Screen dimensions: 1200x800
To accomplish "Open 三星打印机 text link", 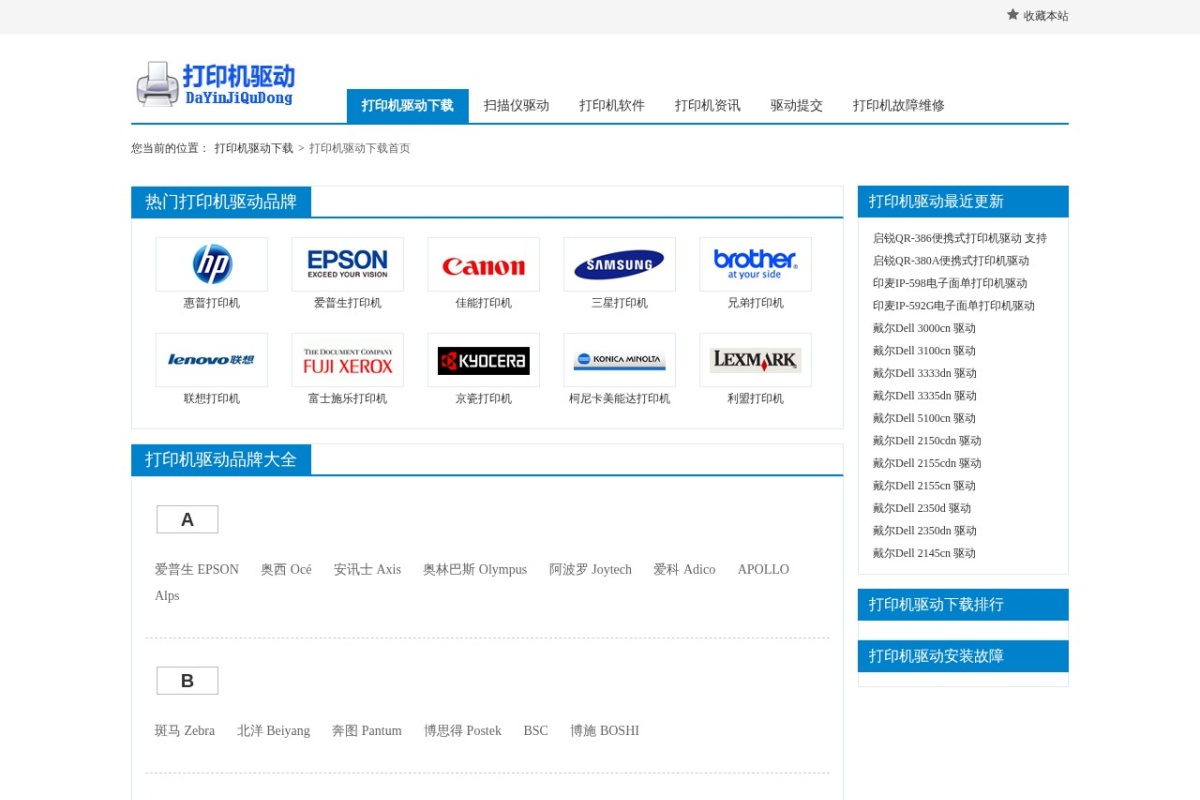I will point(620,303).
